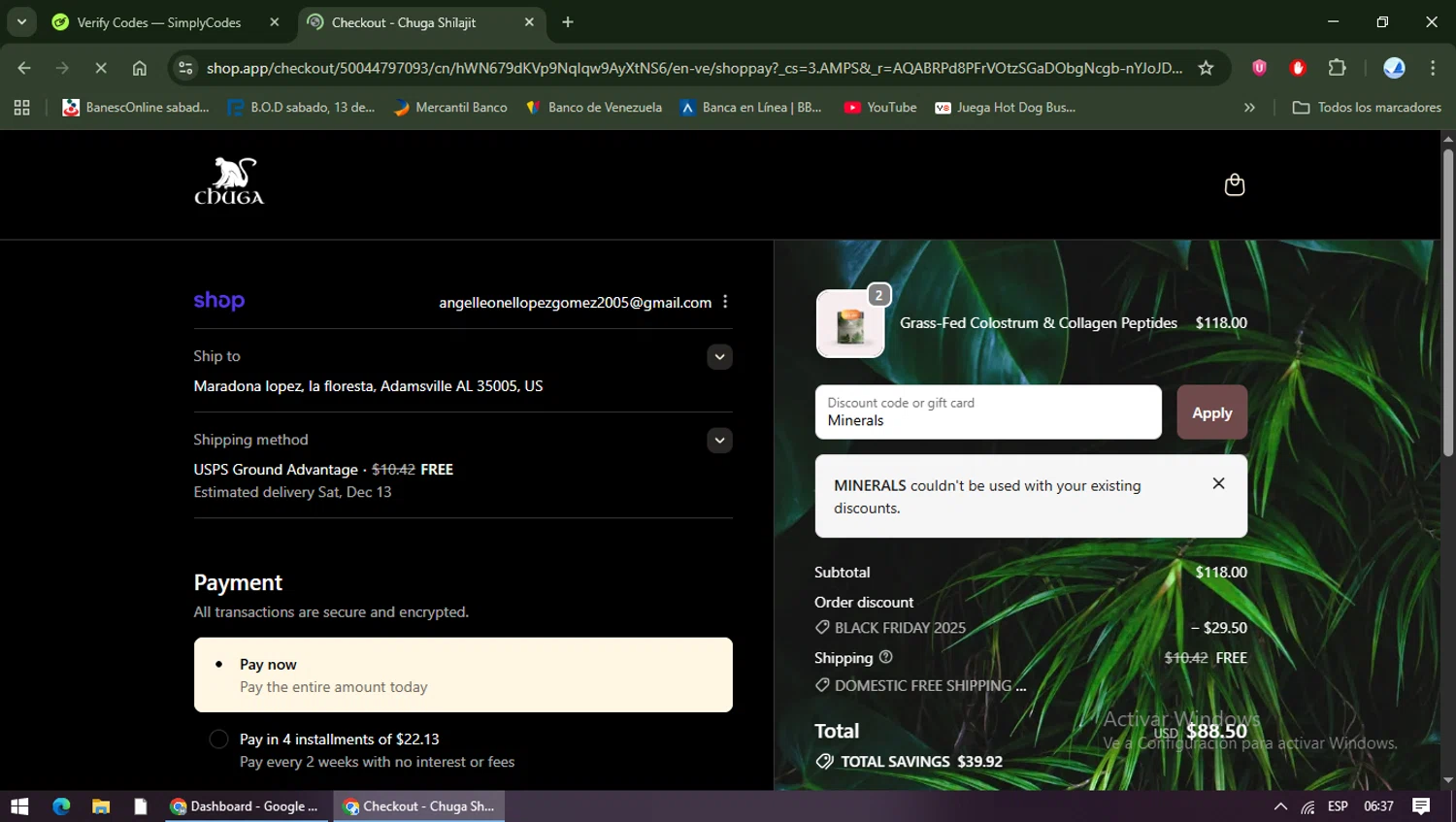Open Chrome three-dot menu
Viewport: 1456px width, 822px height.
click(1433, 68)
